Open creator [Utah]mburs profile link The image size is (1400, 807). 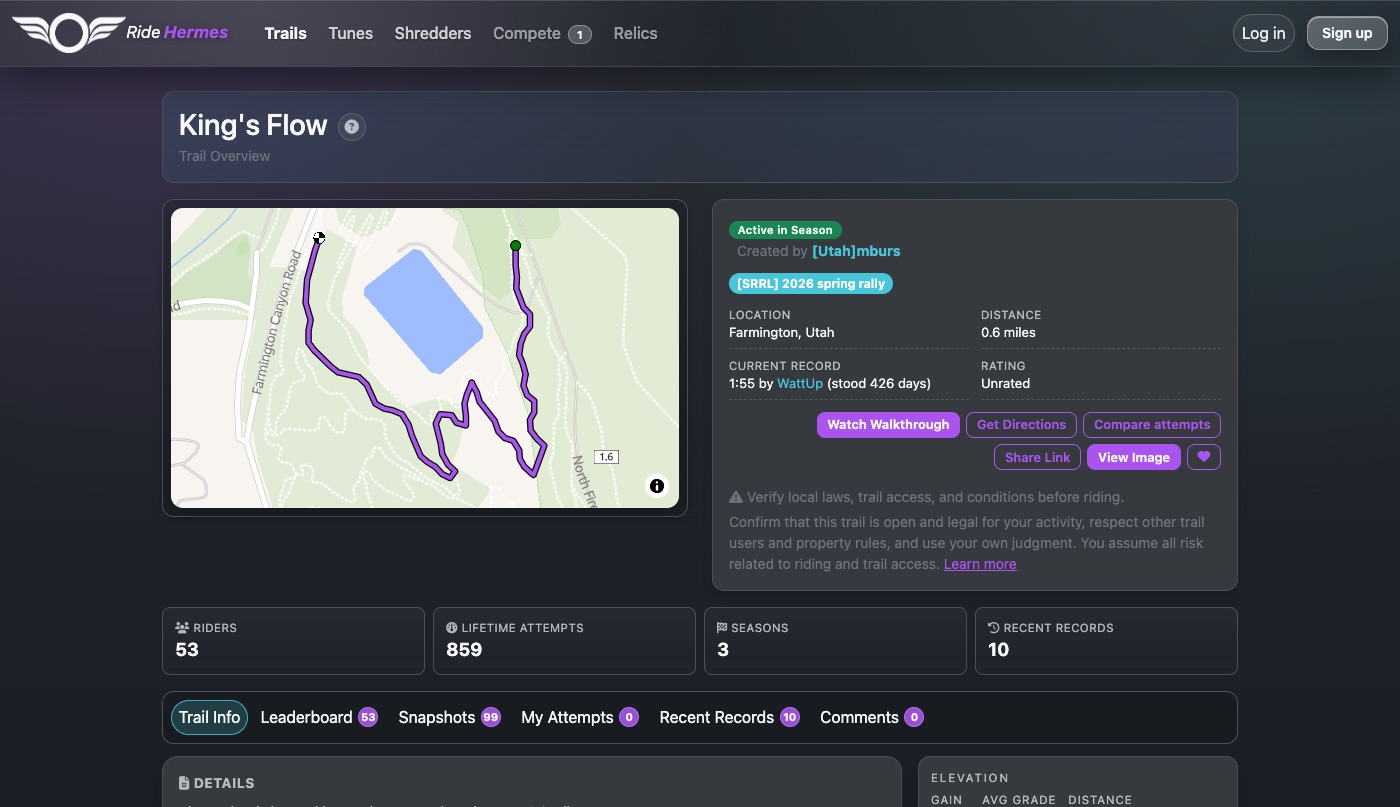[x=856, y=251]
